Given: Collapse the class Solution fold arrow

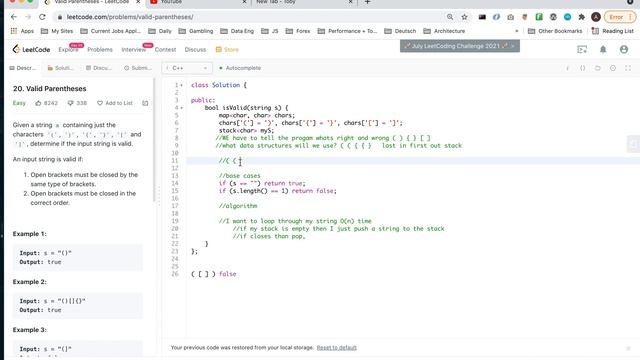Looking at the screenshot, I should click(x=182, y=85).
